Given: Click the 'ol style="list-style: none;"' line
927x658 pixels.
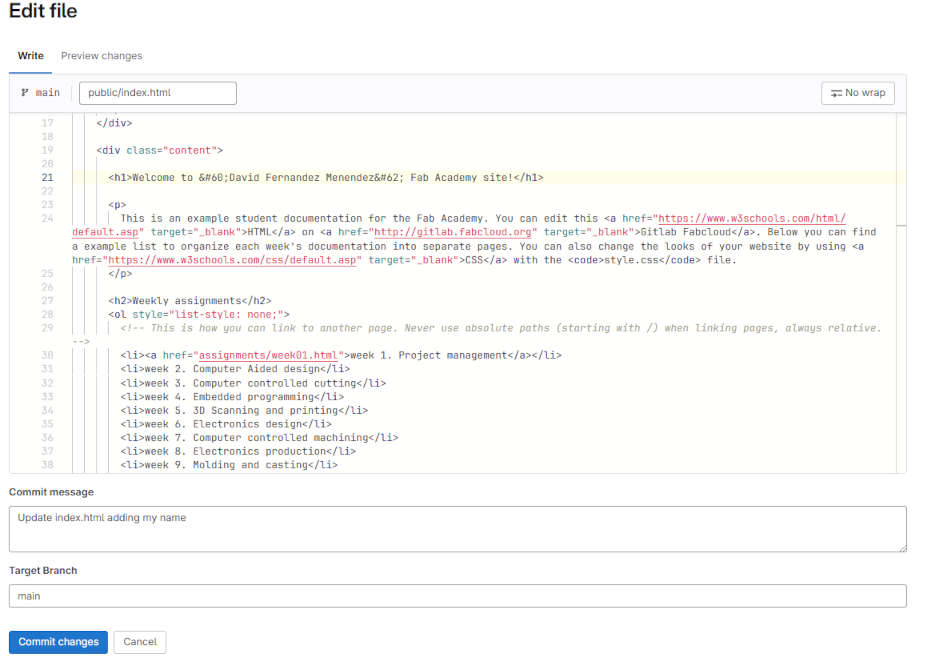Looking at the screenshot, I should tap(199, 315).
